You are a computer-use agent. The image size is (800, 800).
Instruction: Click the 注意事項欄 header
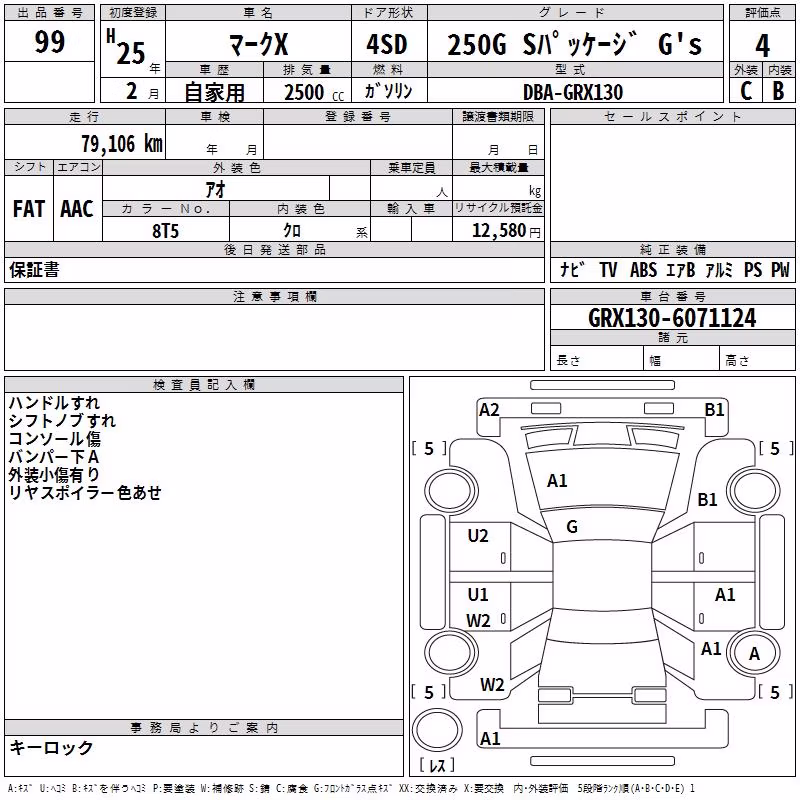click(x=274, y=296)
